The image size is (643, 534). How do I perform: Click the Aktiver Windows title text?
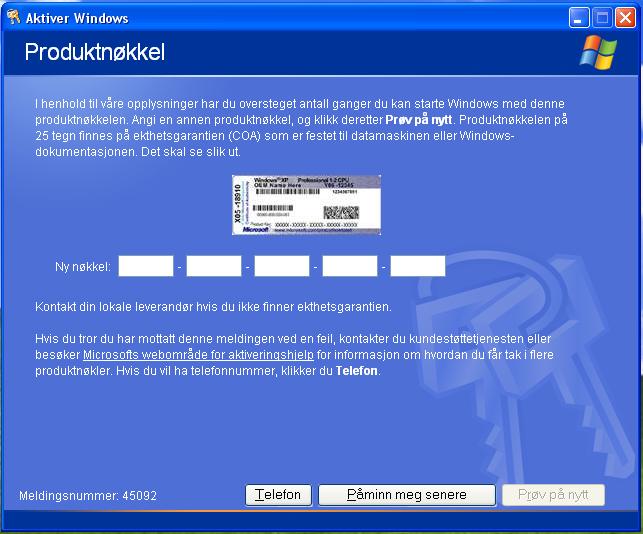(x=77, y=18)
